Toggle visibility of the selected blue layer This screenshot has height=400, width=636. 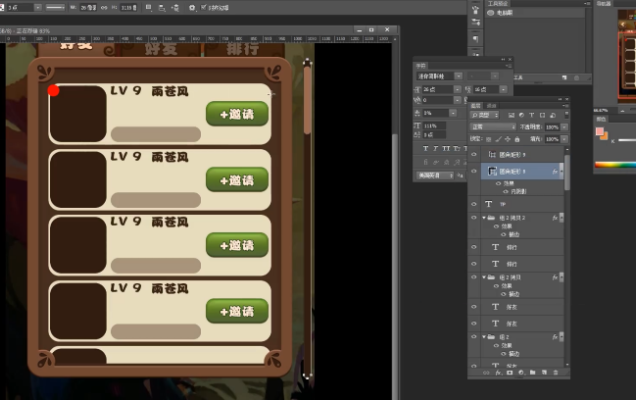coord(474,172)
